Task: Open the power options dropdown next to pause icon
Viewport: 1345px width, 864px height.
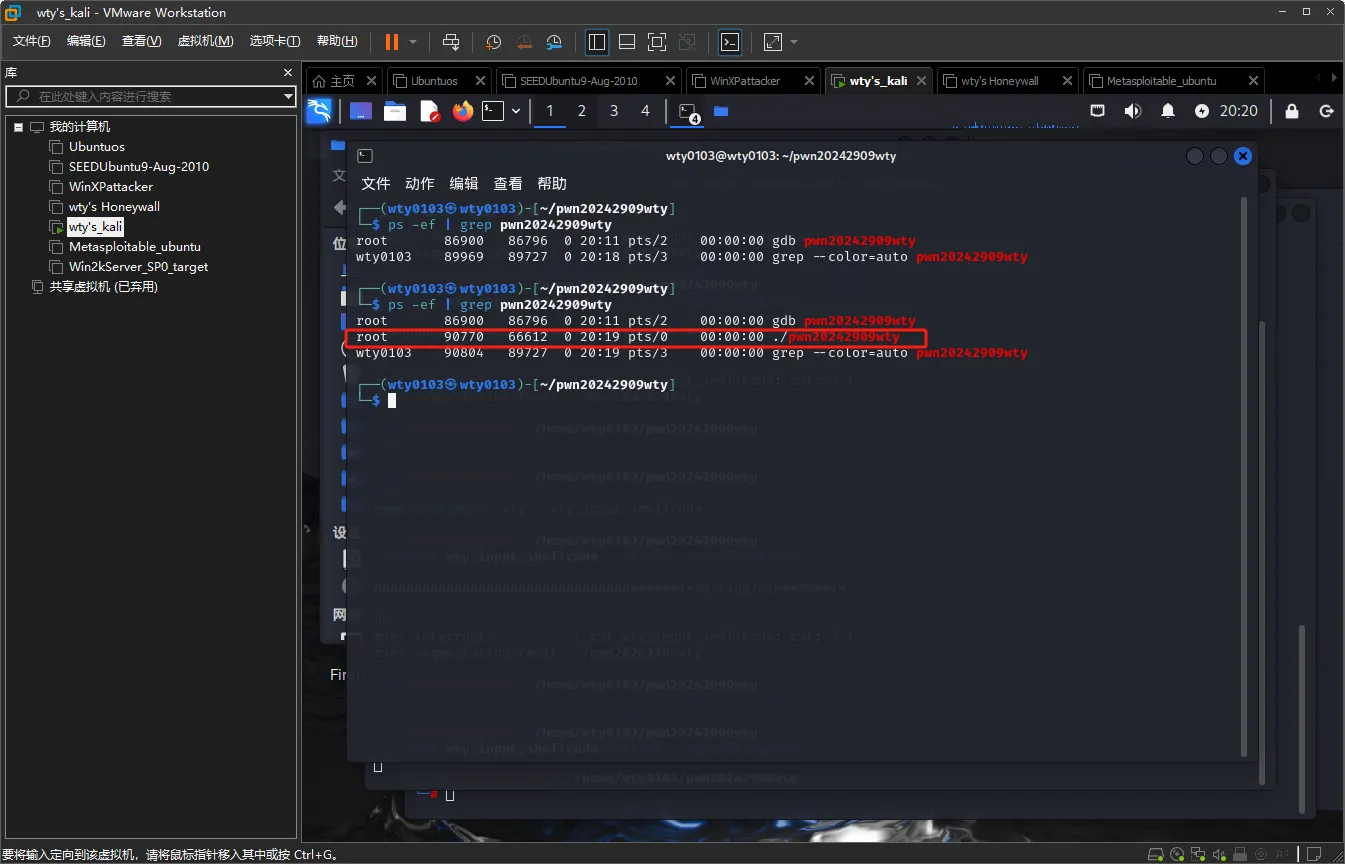Action: [x=413, y=42]
